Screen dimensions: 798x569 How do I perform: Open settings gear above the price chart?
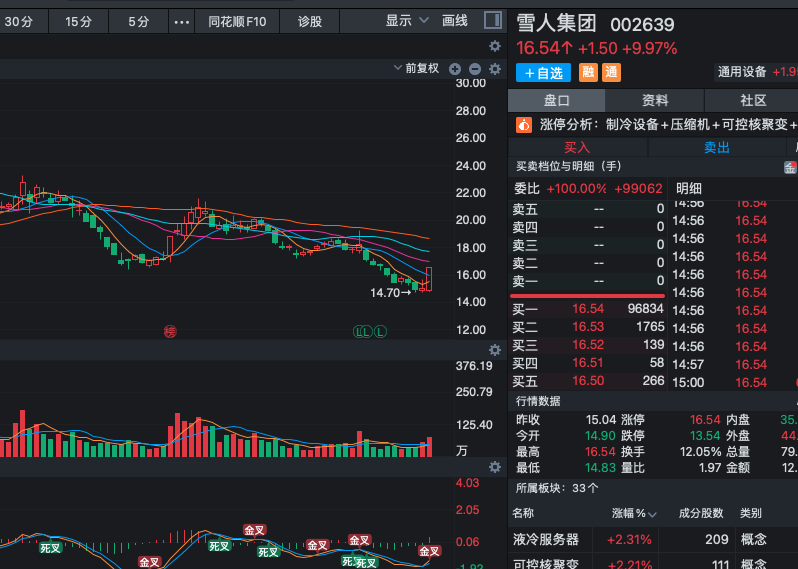click(x=495, y=46)
